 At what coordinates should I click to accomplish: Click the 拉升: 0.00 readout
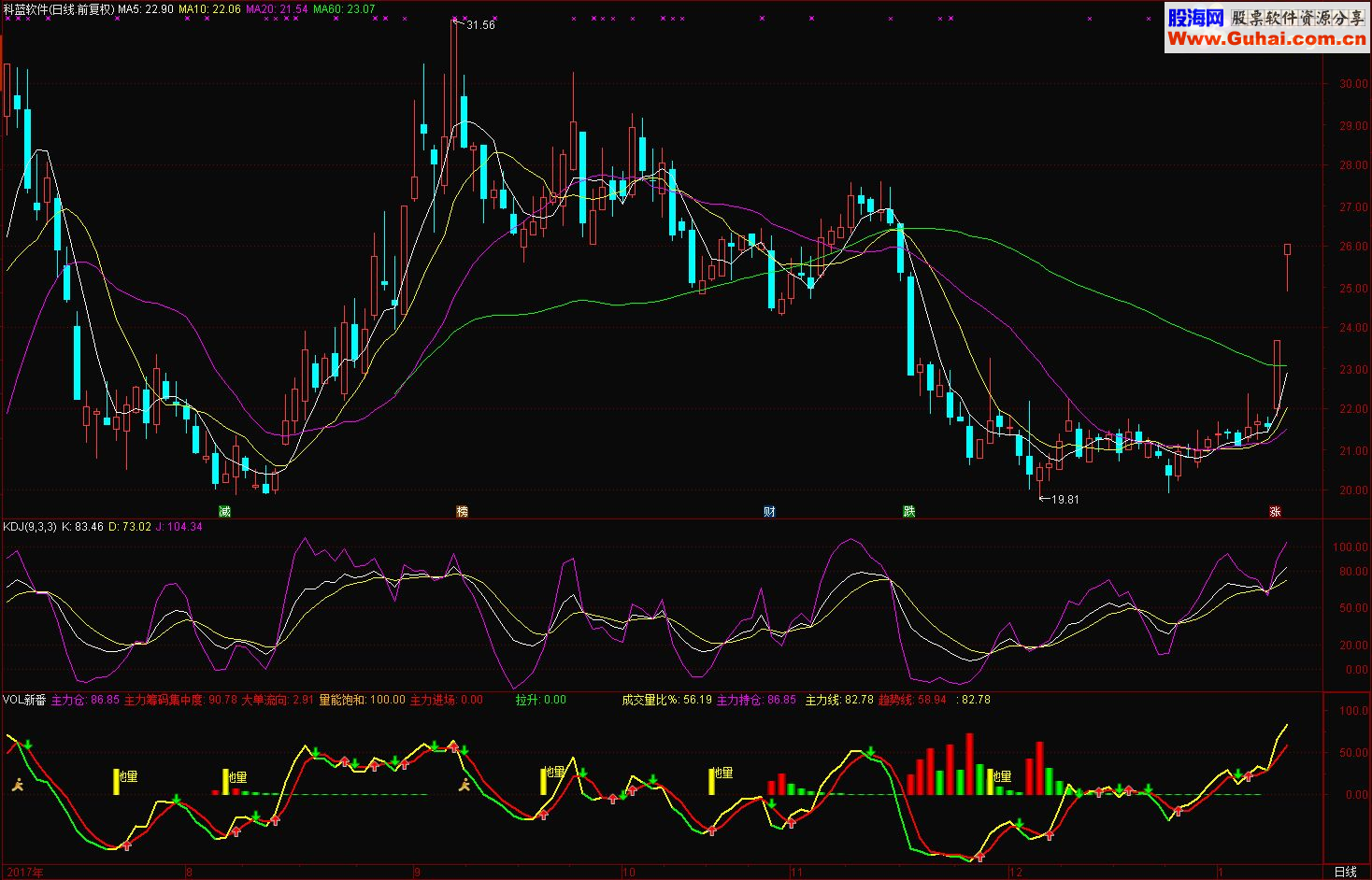pyautogui.click(x=541, y=700)
